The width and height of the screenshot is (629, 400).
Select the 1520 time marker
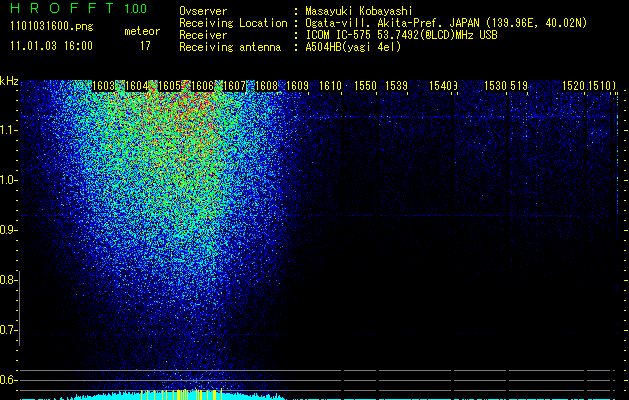(573, 86)
